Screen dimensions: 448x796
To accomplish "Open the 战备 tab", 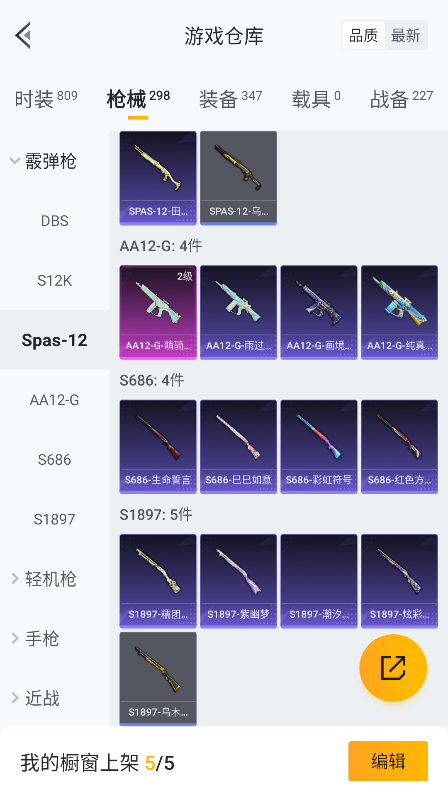I will pos(401,99).
